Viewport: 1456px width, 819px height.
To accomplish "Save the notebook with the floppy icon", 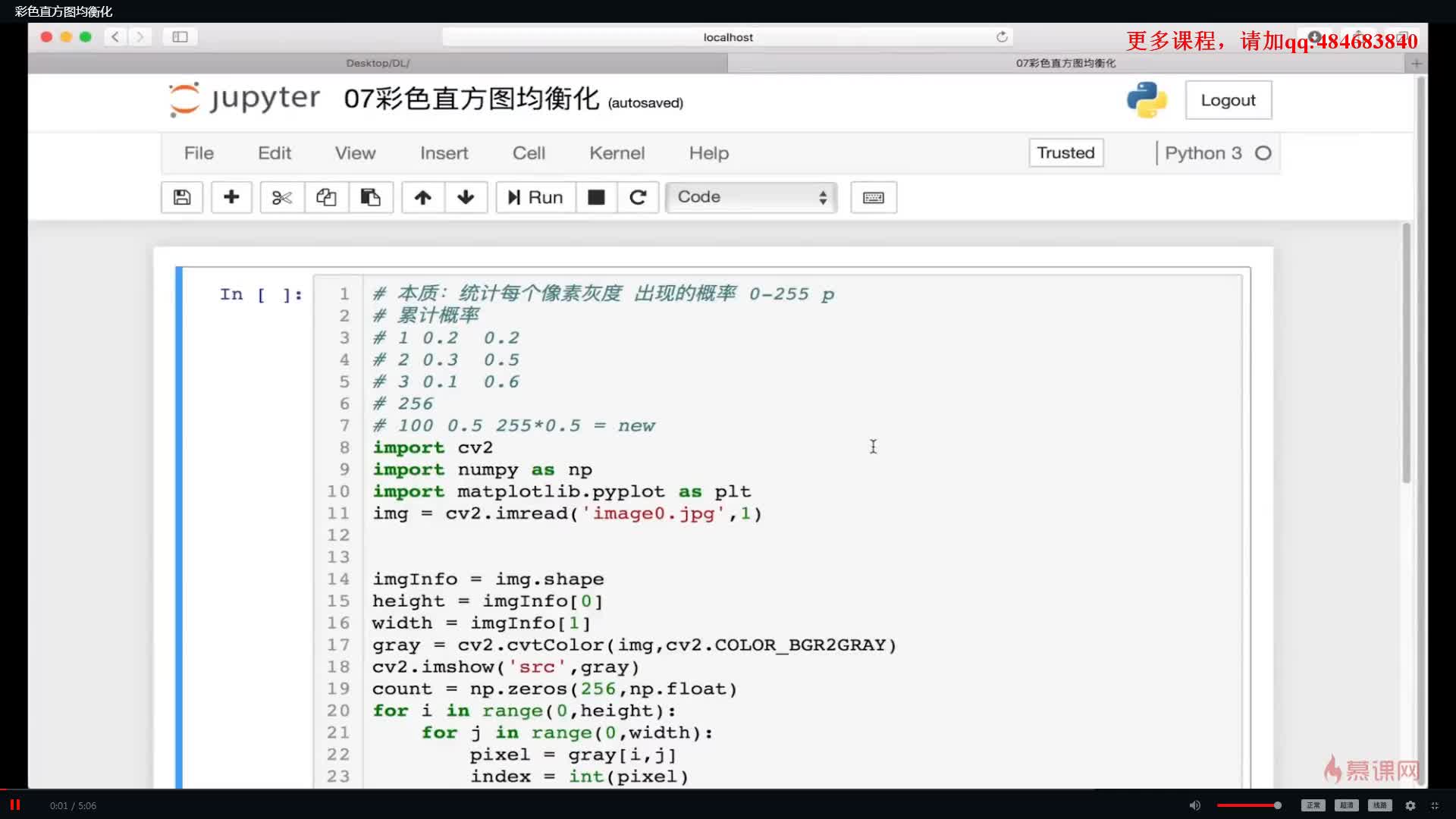I will tap(182, 197).
